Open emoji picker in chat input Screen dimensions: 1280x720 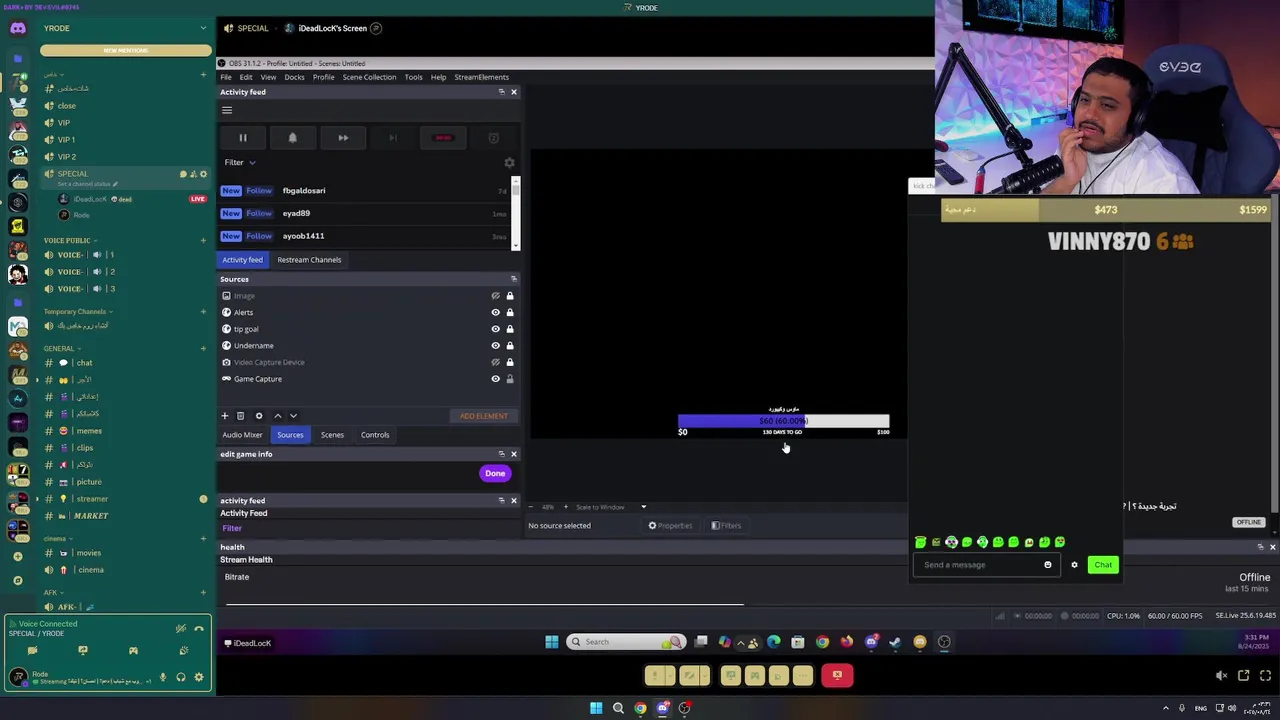(1048, 565)
